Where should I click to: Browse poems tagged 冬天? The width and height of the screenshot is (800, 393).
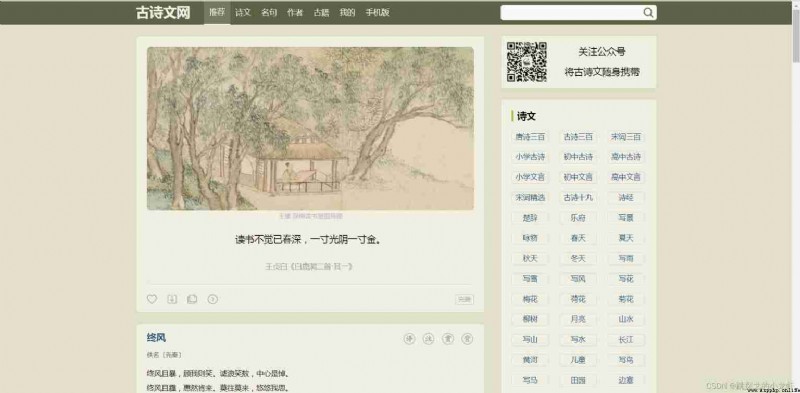tap(578, 258)
